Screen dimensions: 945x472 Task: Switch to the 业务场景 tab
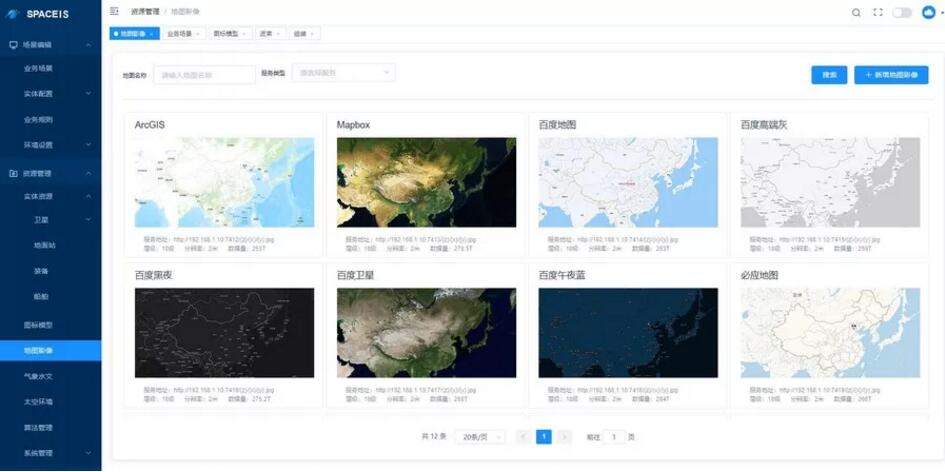coord(184,34)
